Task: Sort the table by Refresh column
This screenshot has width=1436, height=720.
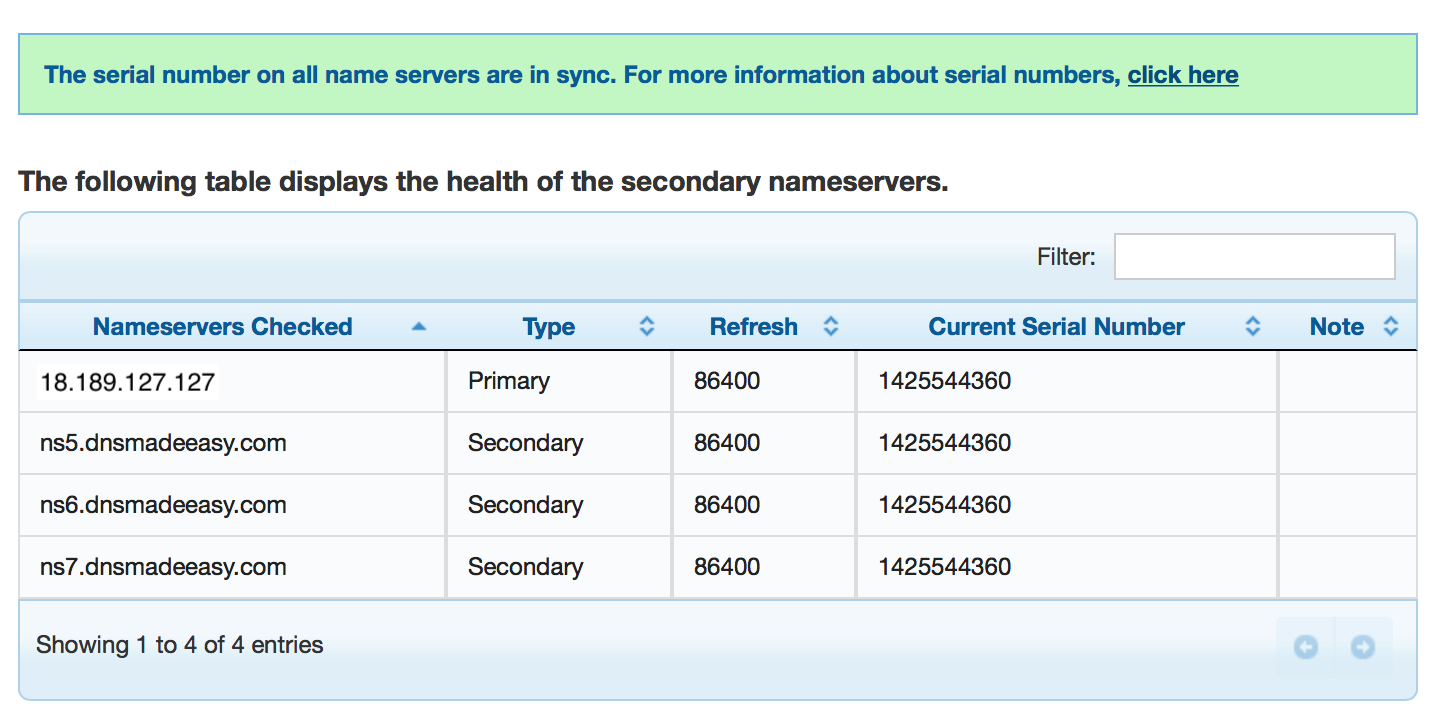Action: 753,326
